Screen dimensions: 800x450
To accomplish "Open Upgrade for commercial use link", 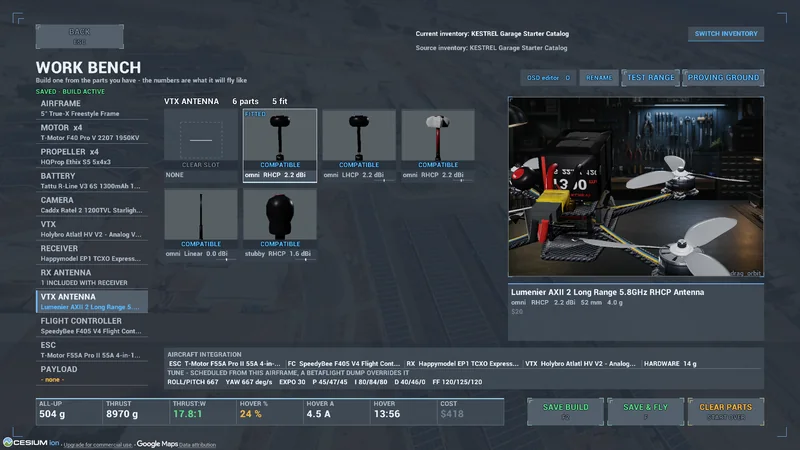I will 97,445.
